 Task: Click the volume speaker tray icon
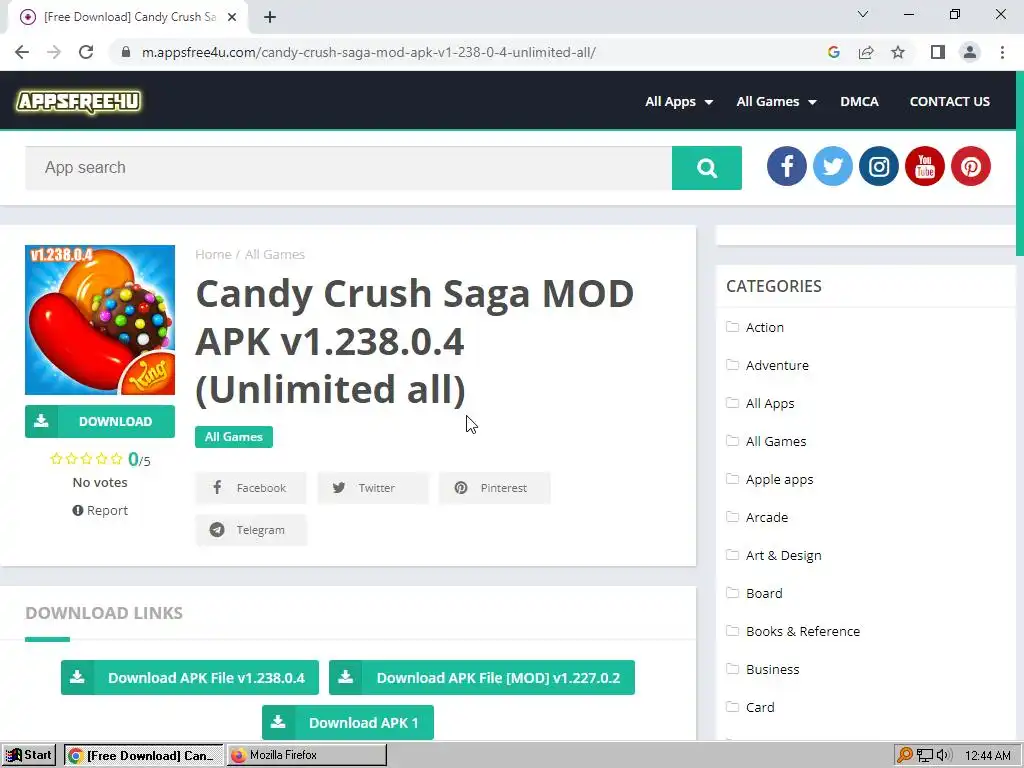944,755
